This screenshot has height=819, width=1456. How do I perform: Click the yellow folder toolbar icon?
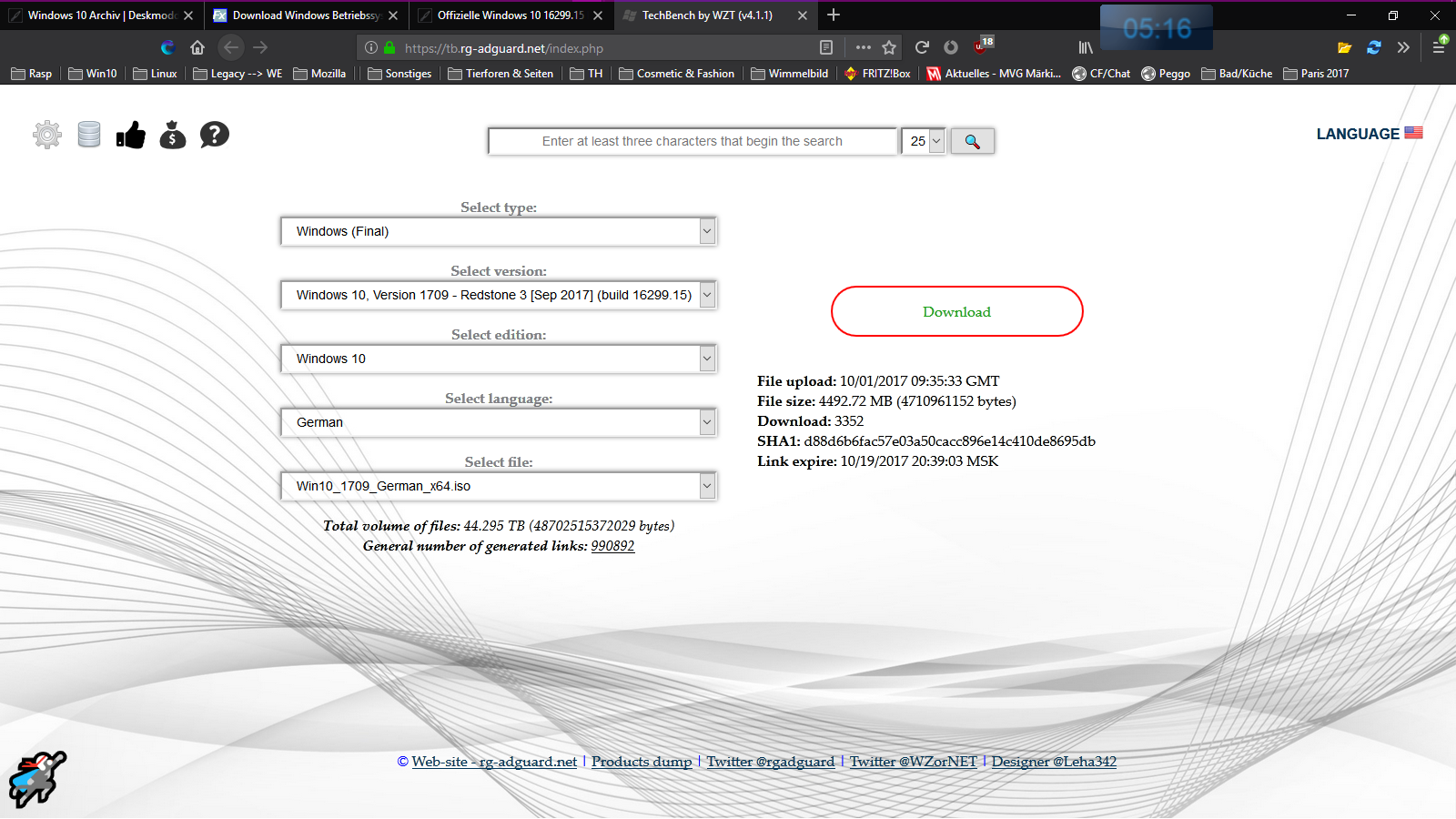click(1344, 47)
